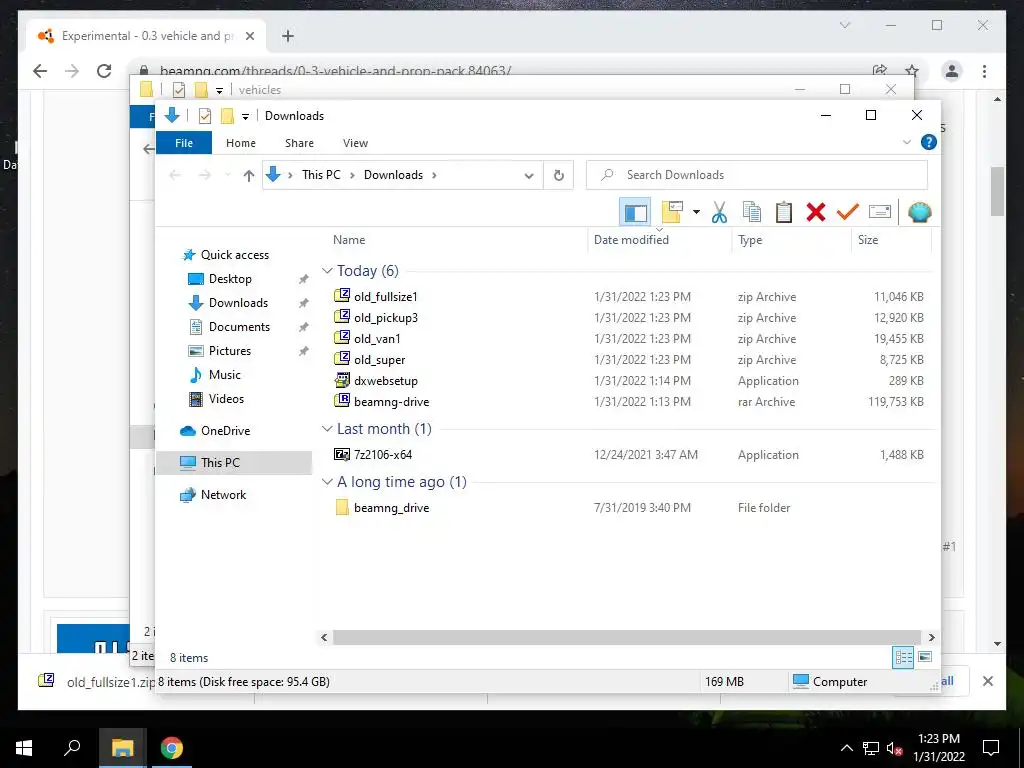
Task: Select the beamng_drive folder
Action: coord(391,507)
